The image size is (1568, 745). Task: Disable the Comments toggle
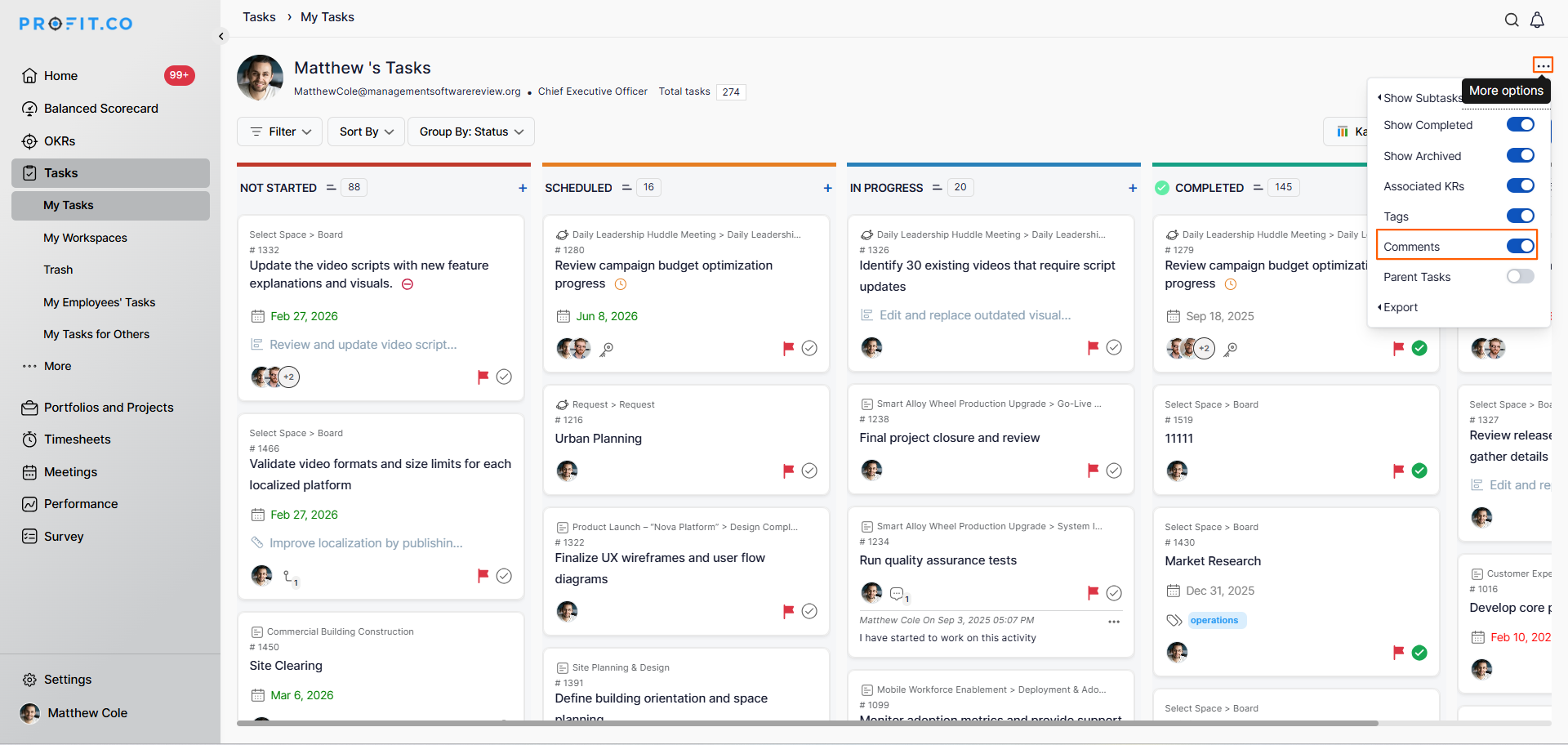pos(1520,247)
